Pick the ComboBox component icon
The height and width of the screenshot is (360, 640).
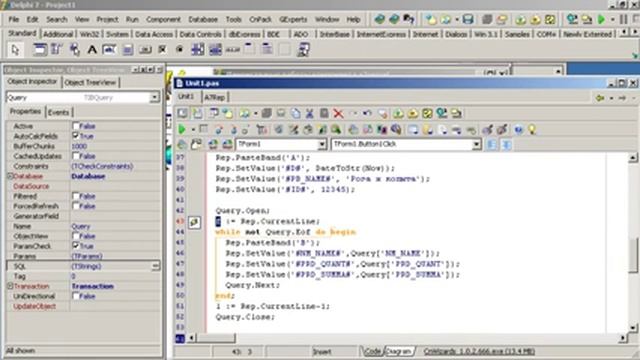(215, 49)
